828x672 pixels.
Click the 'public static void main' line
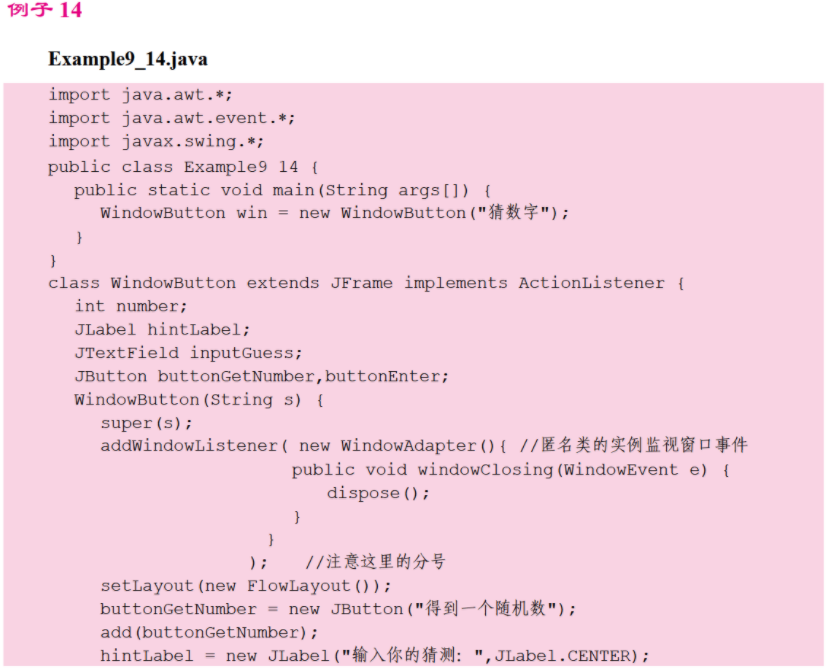click(282, 189)
